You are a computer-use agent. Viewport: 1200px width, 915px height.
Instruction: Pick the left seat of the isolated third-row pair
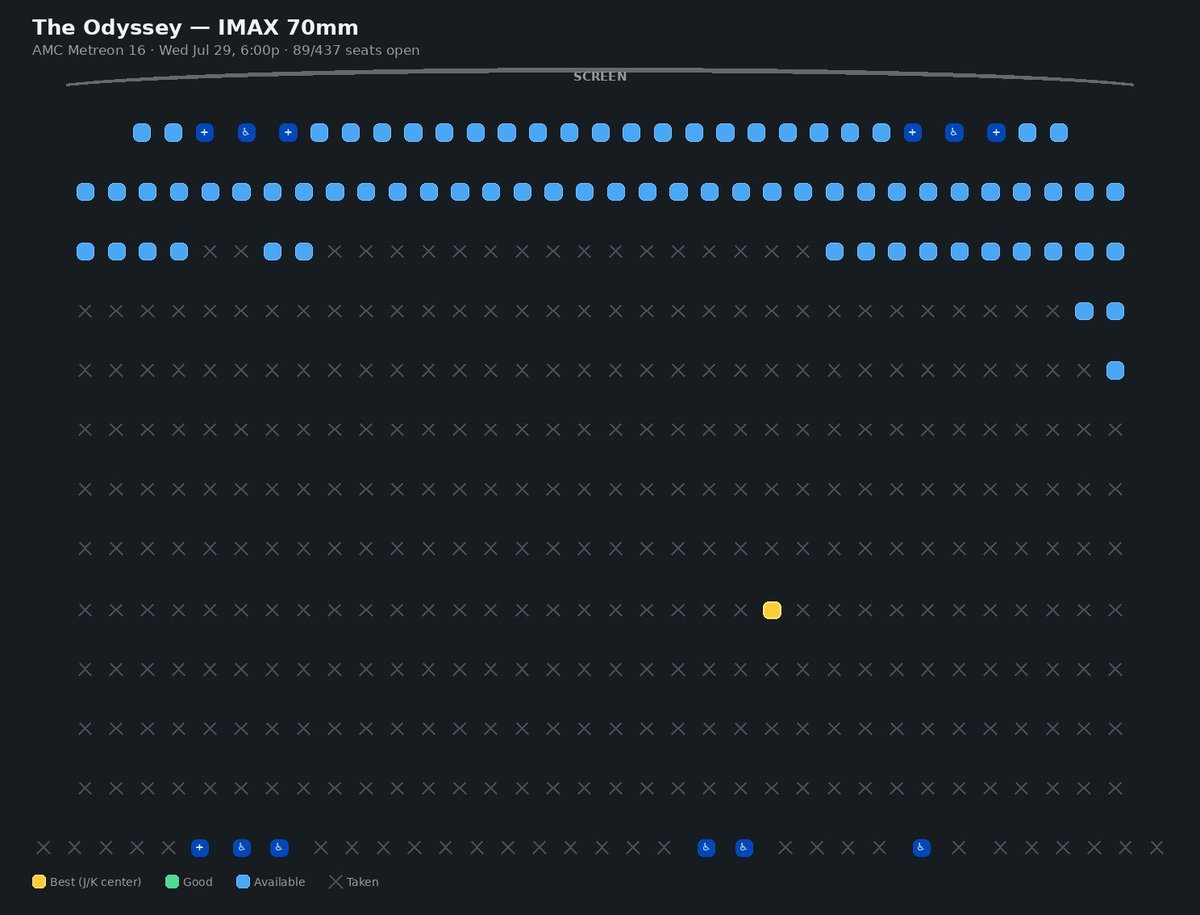(273, 251)
